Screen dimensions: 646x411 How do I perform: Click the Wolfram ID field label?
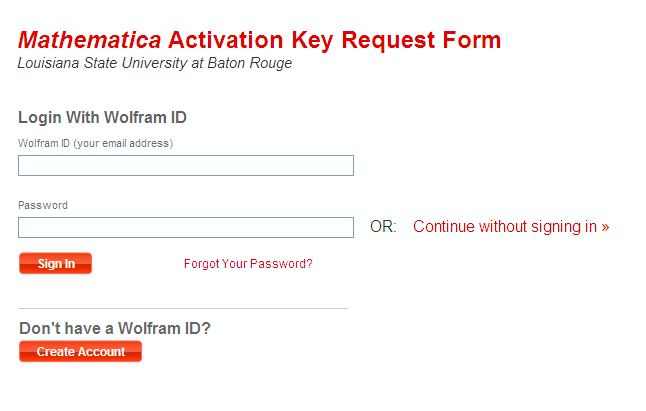tap(44, 144)
